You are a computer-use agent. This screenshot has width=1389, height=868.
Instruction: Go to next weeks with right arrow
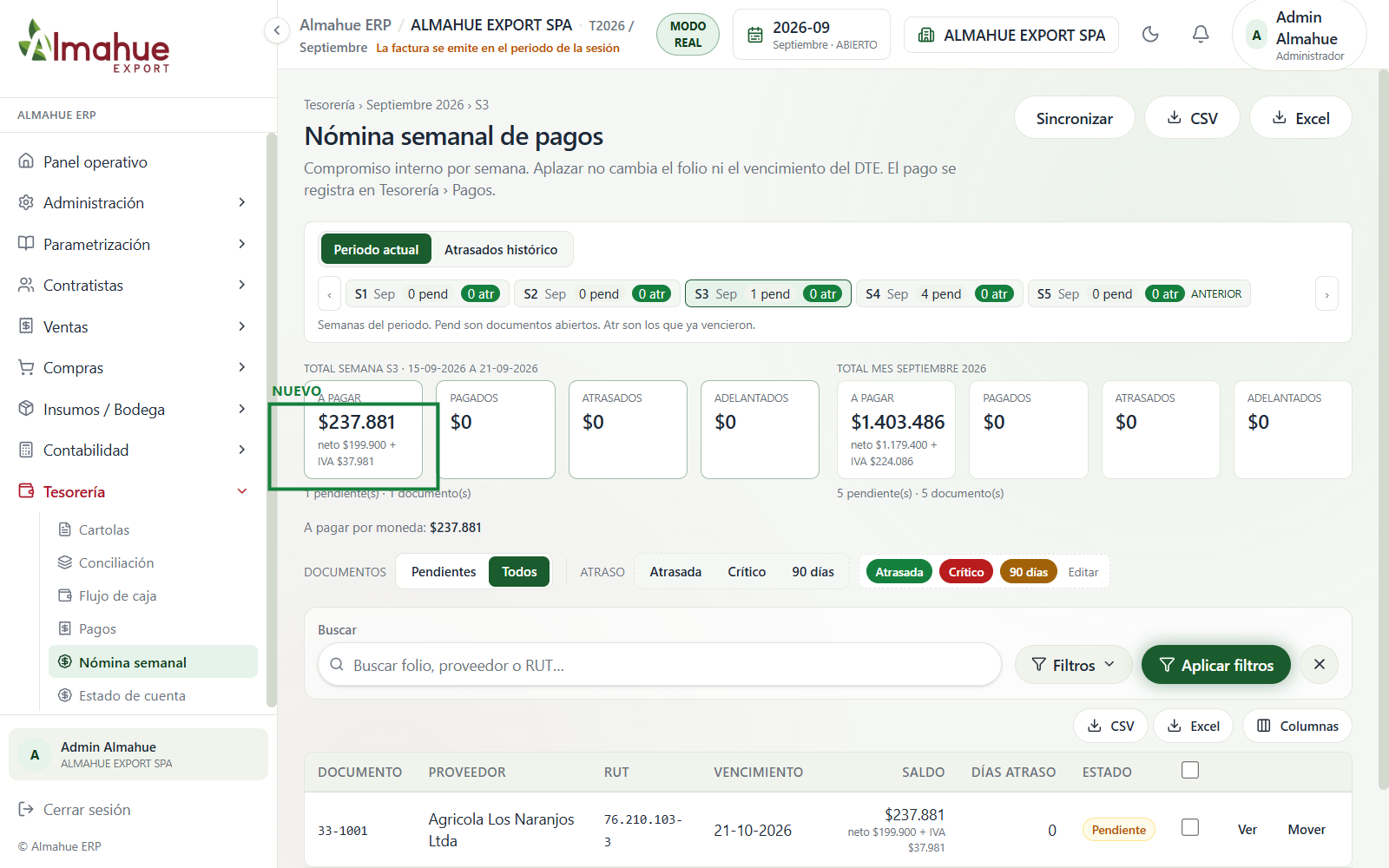pyautogui.click(x=1326, y=294)
